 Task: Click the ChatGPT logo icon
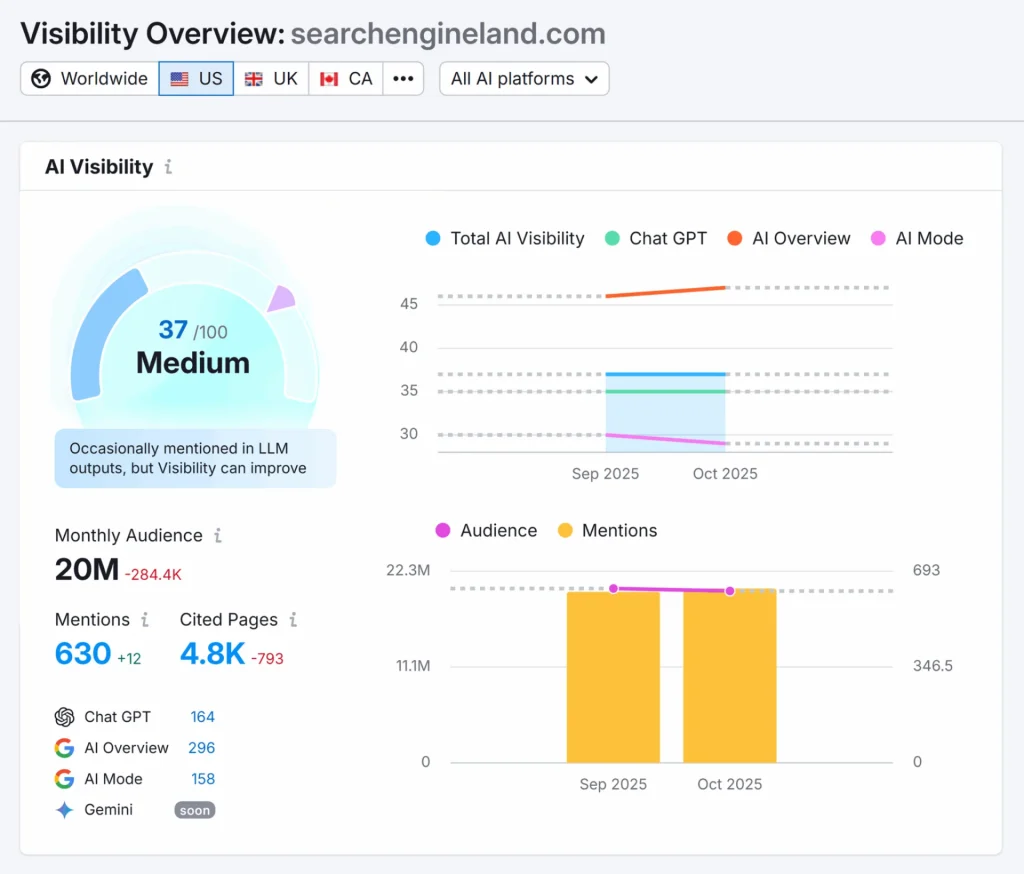(65, 717)
